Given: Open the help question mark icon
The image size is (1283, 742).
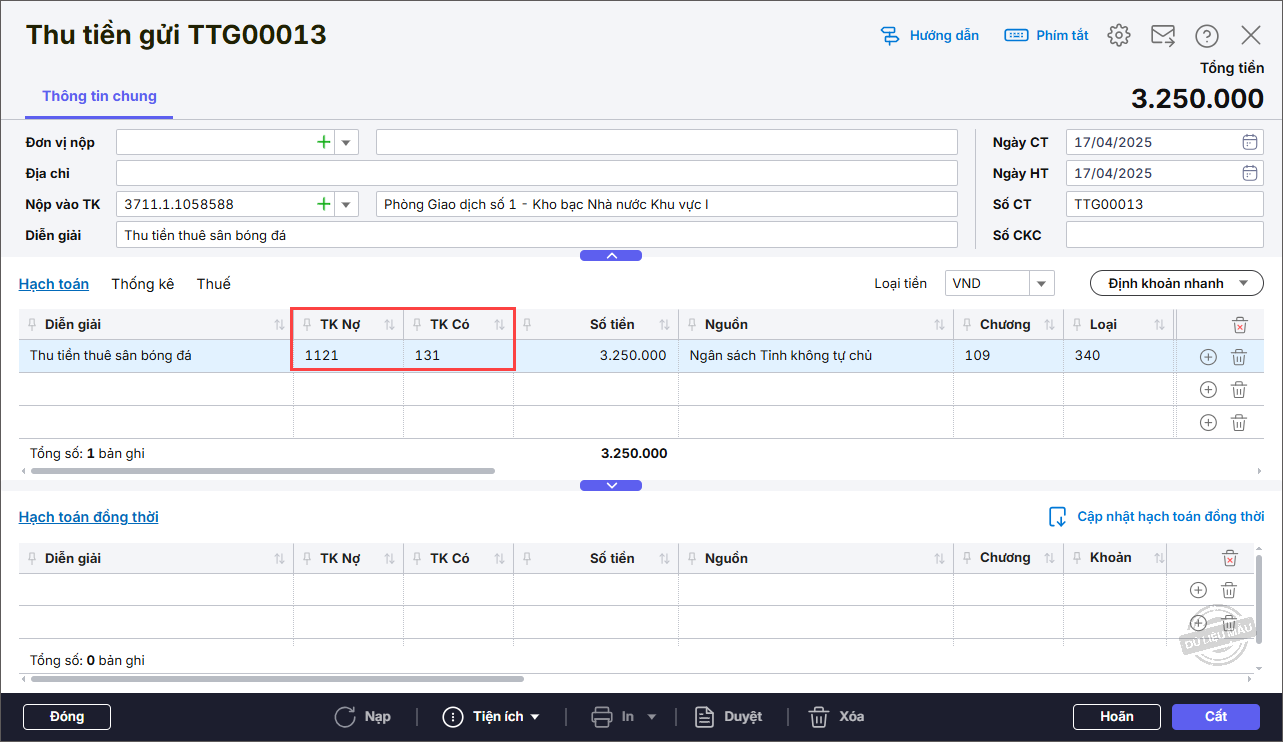Looking at the screenshot, I should 1207,36.
